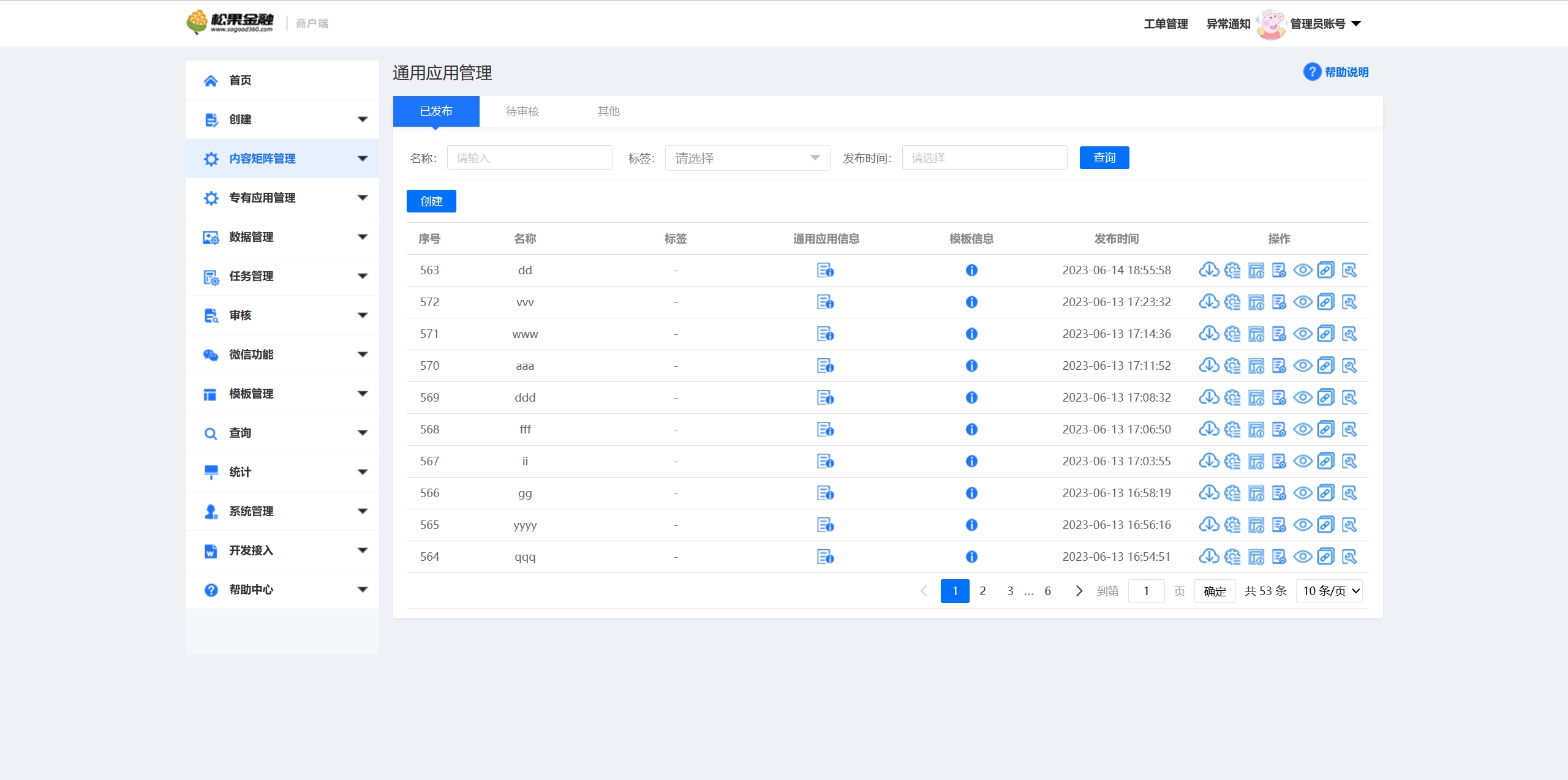Image resolution: width=1568 pixels, height=780 pixels.
Task: Switch to the 待审核 tab
Action: point(522,111)
